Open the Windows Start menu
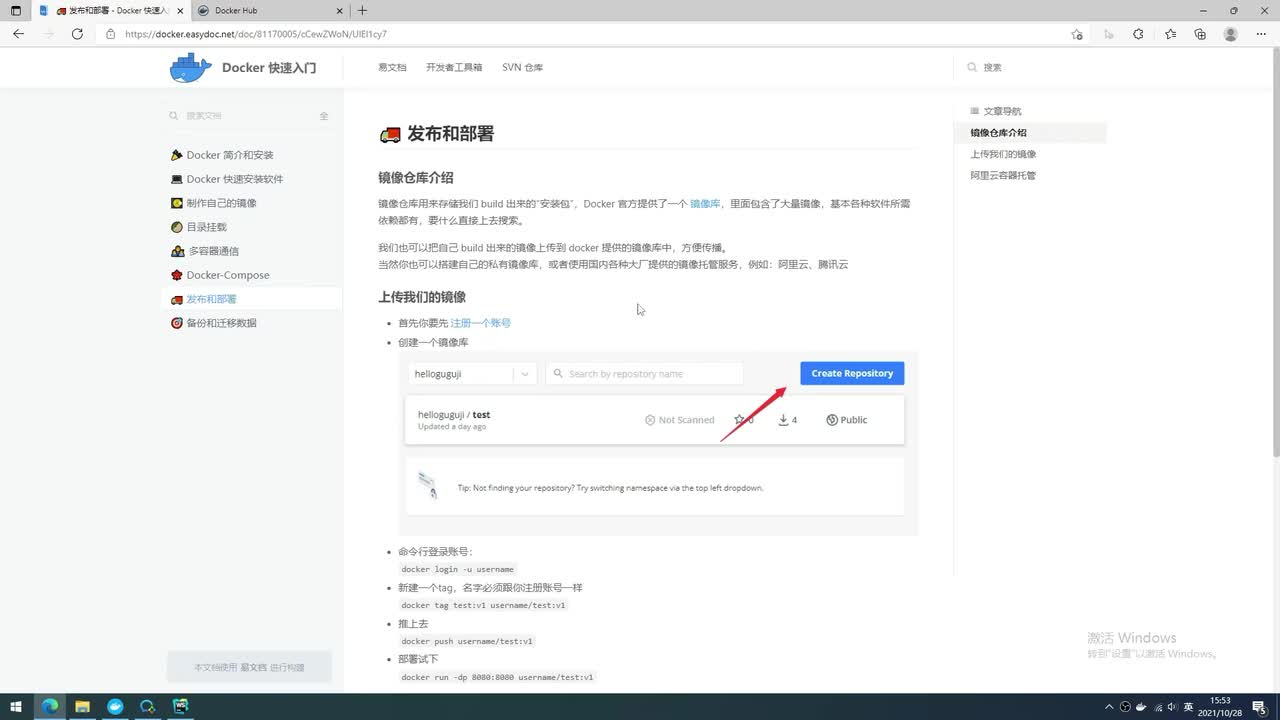Viewport: 1280px width, 720px height. click(x=15, y=706)
